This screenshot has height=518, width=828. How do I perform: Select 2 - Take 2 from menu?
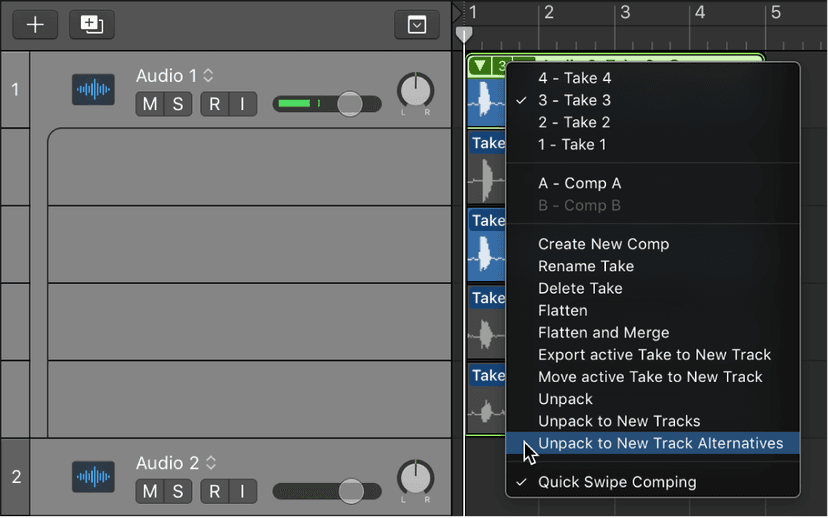coord(653,123)
